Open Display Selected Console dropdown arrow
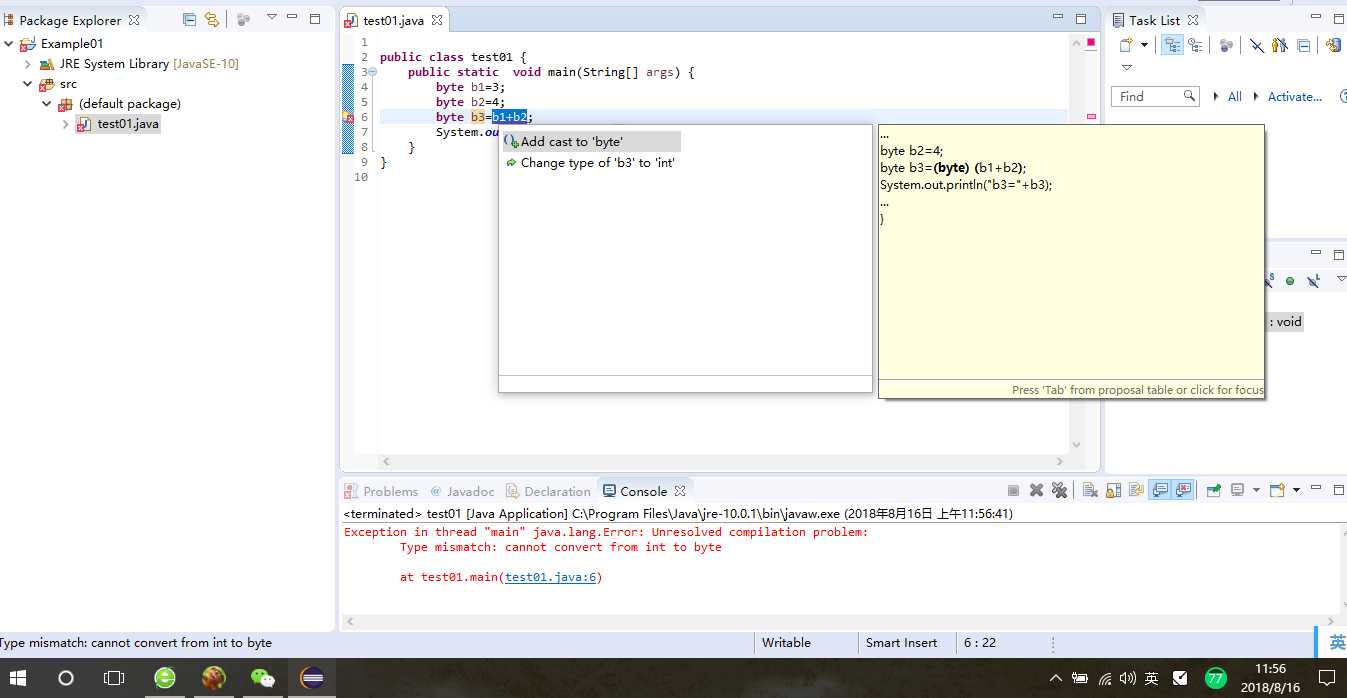 pyautogui.click(x=1256, y=491)
